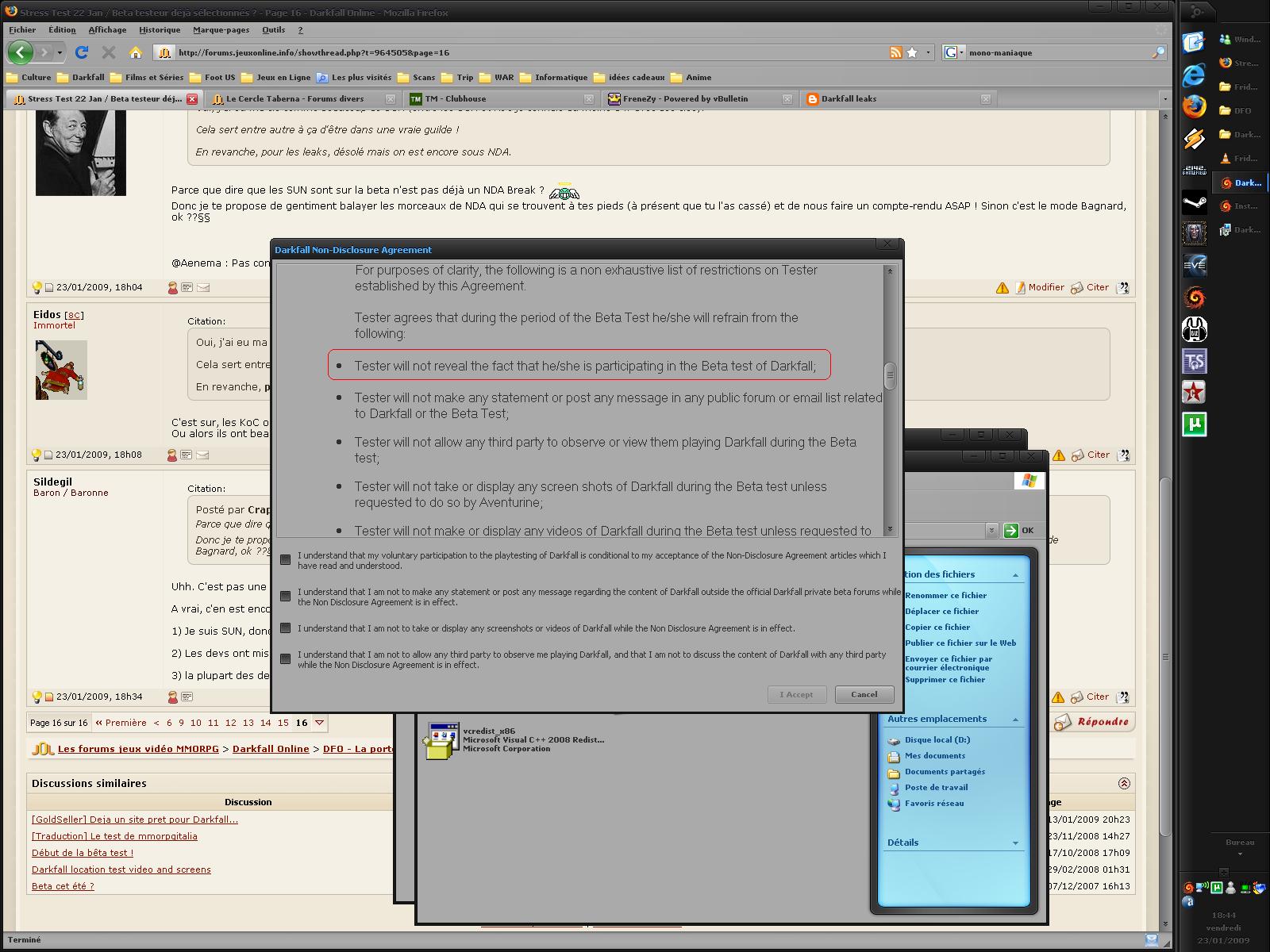Click the RSS feed icon in address bar
The width and height of the screenshot is (1270, 952).
tap(895, 52)
